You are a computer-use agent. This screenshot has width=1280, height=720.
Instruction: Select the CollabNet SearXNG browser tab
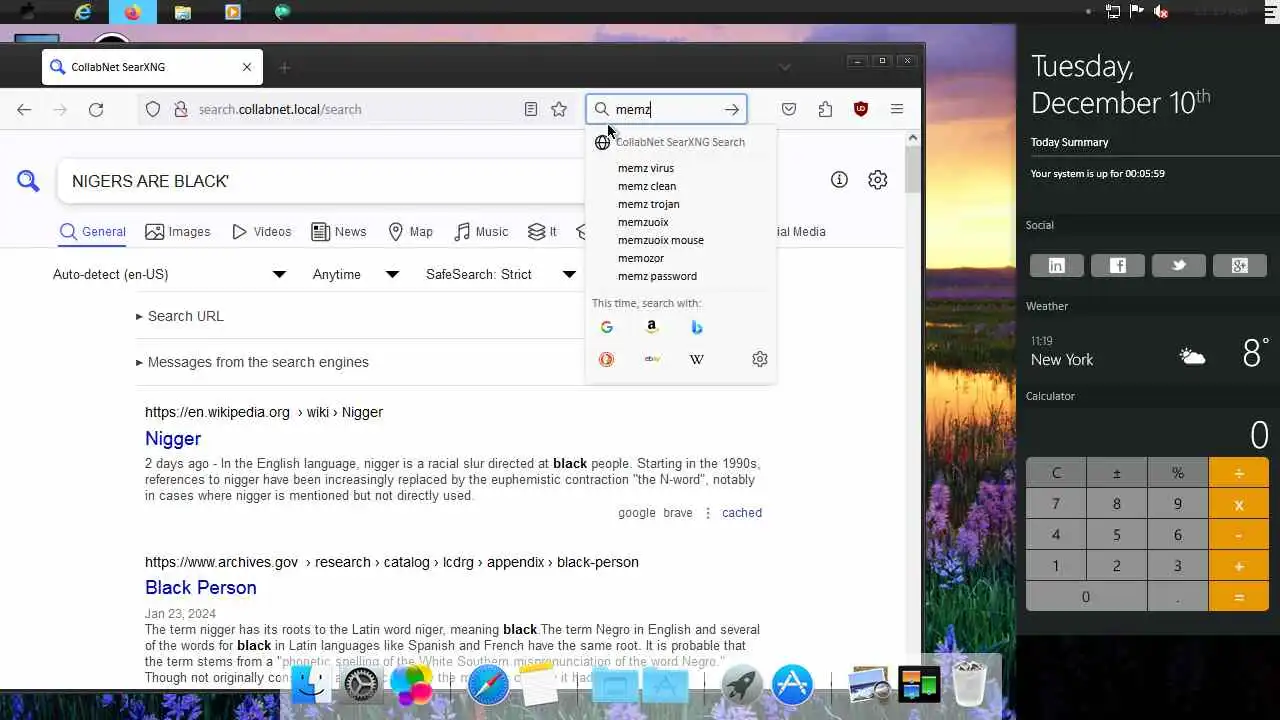152,67
